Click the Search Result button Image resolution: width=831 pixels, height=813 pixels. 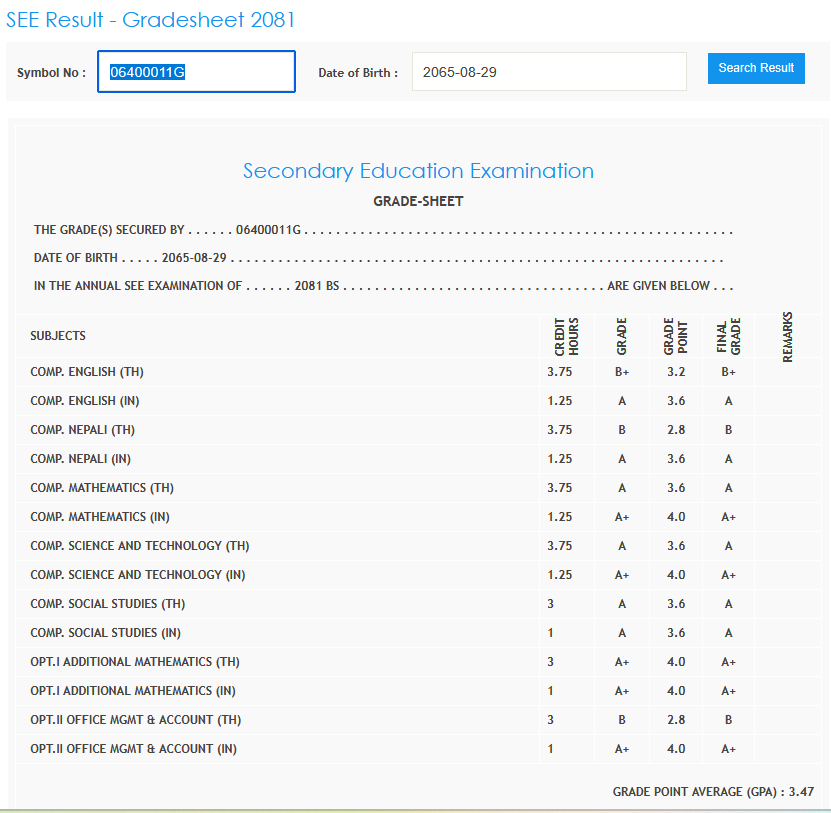pyautogui.click(x=756, y=68)
